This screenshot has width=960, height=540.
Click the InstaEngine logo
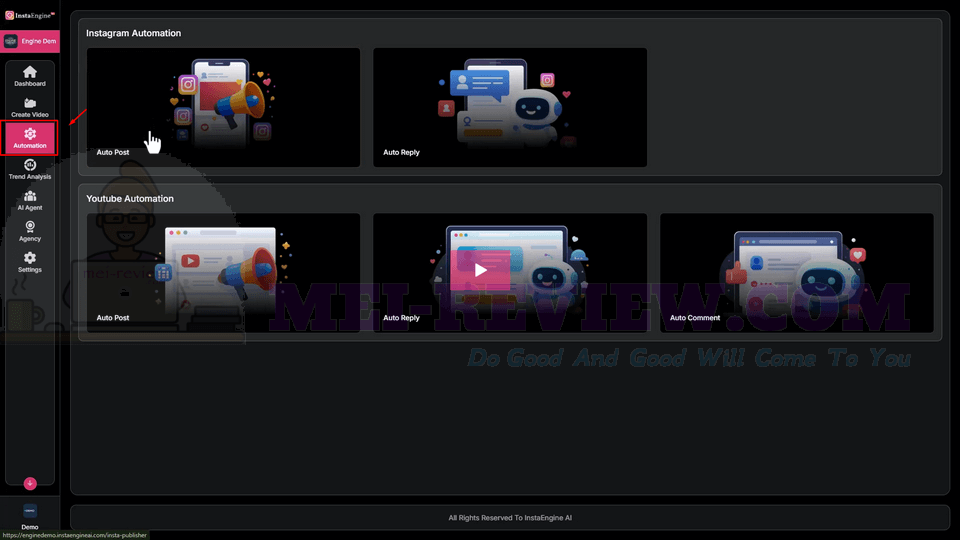click(x=30, y=15)
